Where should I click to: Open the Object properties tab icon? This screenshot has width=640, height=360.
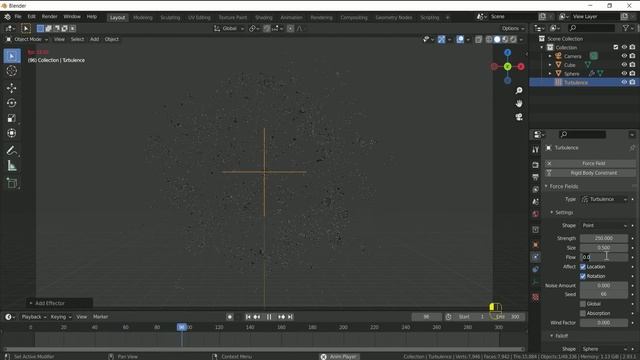tap(536, 244)
